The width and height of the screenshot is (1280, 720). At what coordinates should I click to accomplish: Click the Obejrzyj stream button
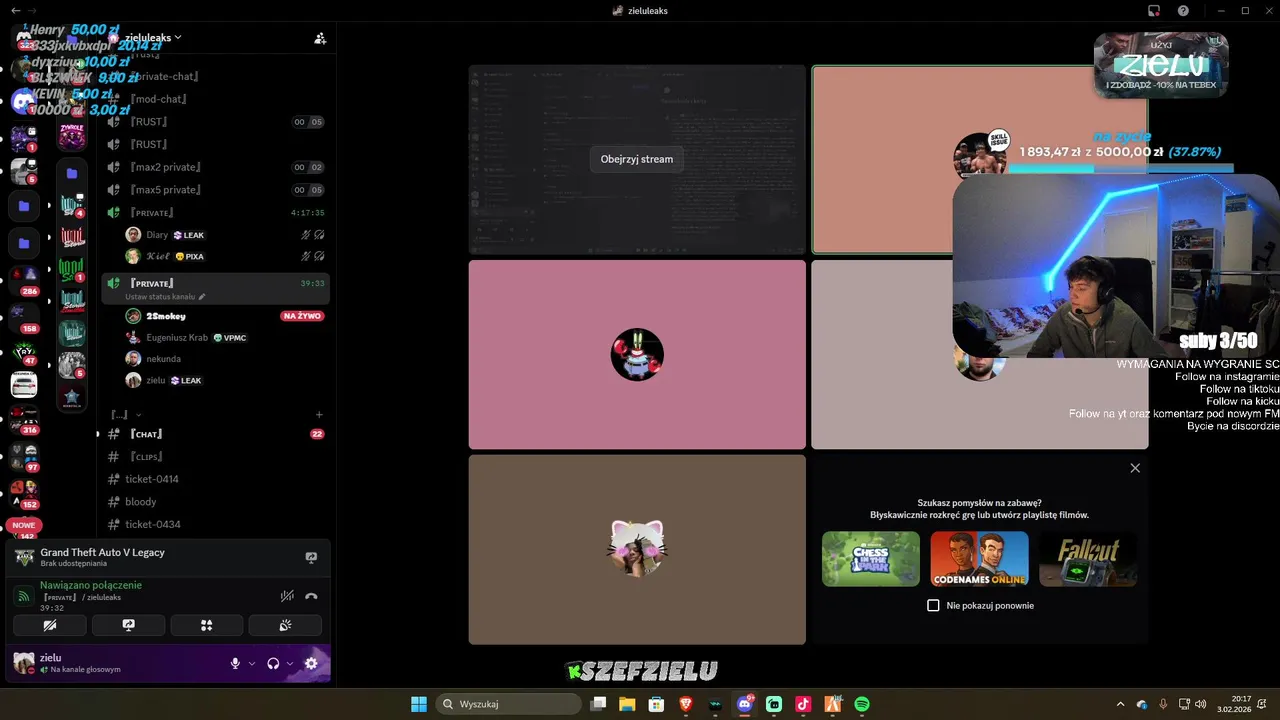tap(637, 159)
